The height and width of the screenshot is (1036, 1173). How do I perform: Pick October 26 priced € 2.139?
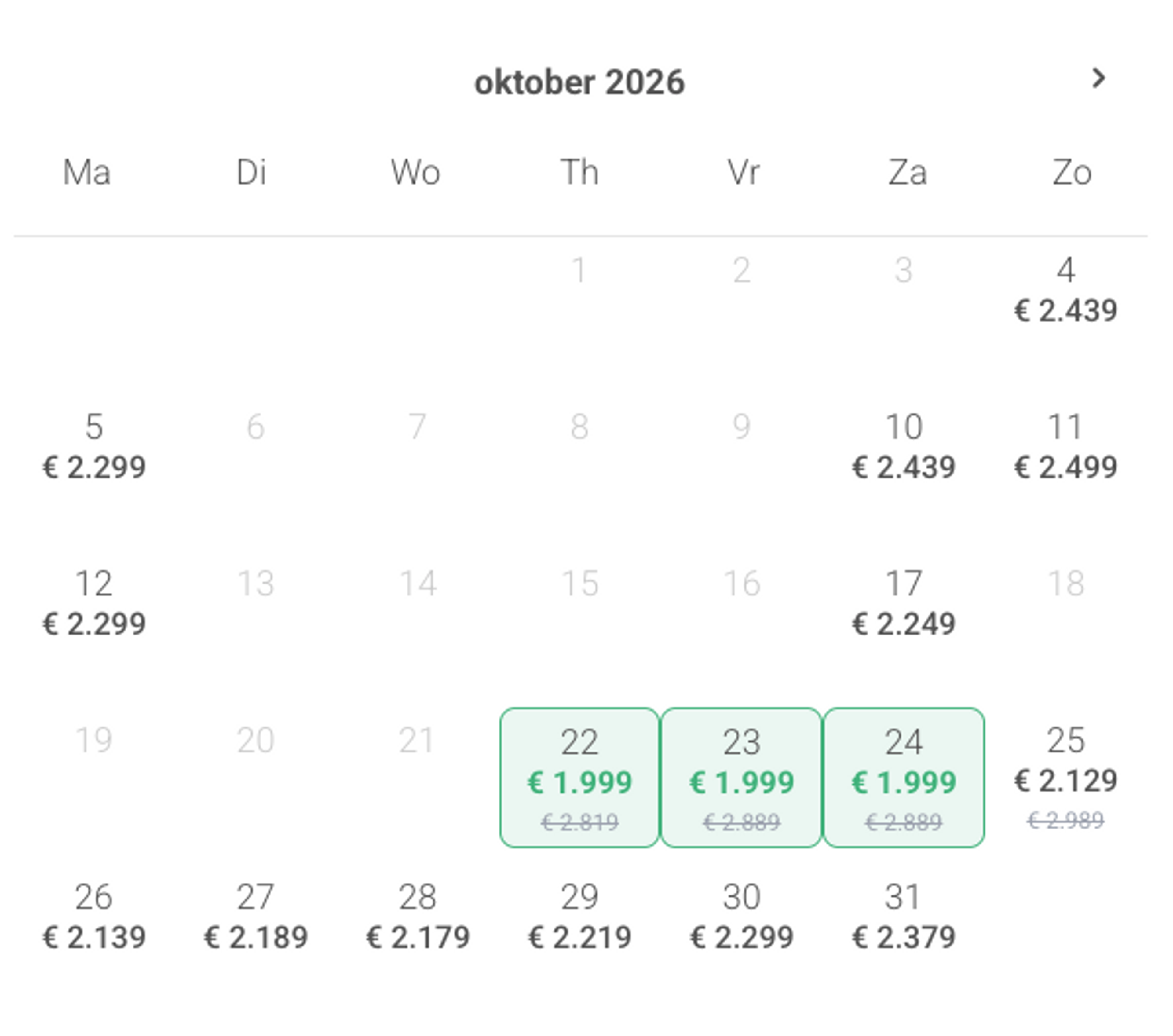point(94,917)
